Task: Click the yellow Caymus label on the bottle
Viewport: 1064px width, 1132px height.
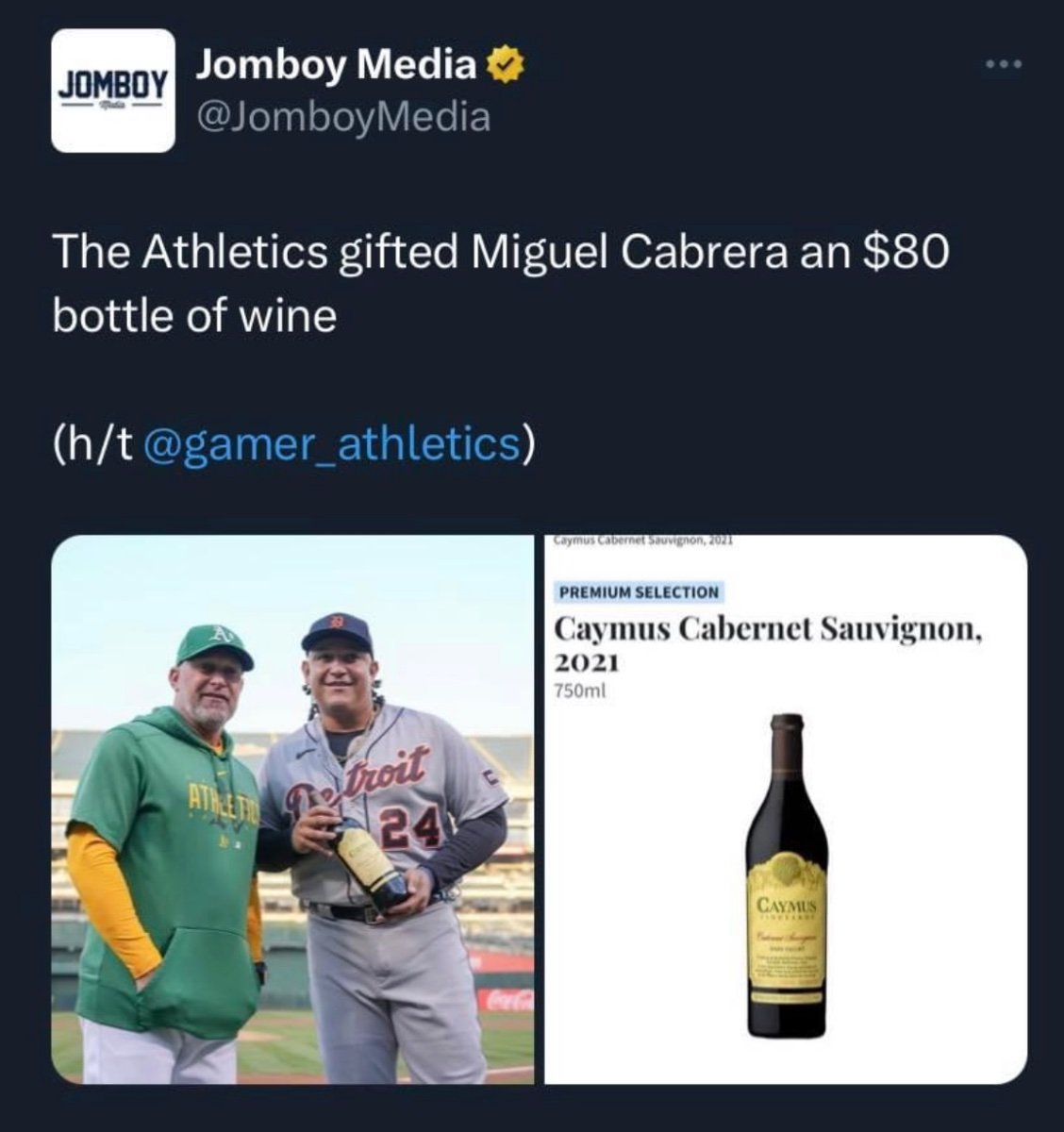Action: pyautogui.click(x=786, y=929)
